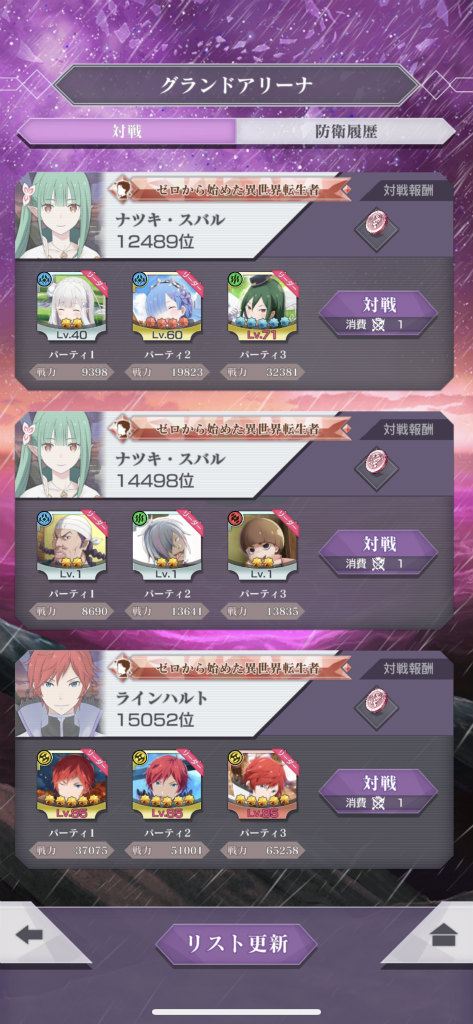Tap the home icon at bottom right
The height and width of the screenshot is (1024, 473).
click(x=444, y=935)
